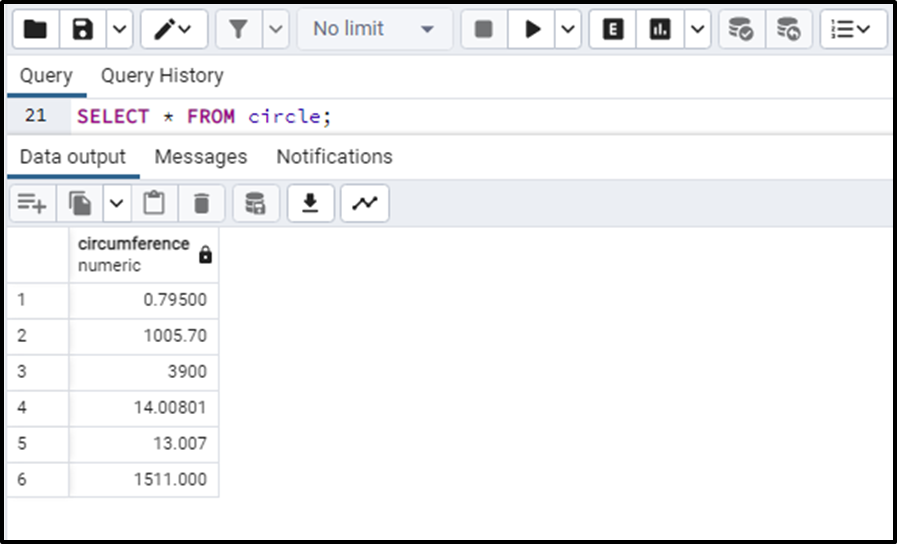Switch to the Query History tab
Viewport: 897px width, 544px height.
[162, 76]
